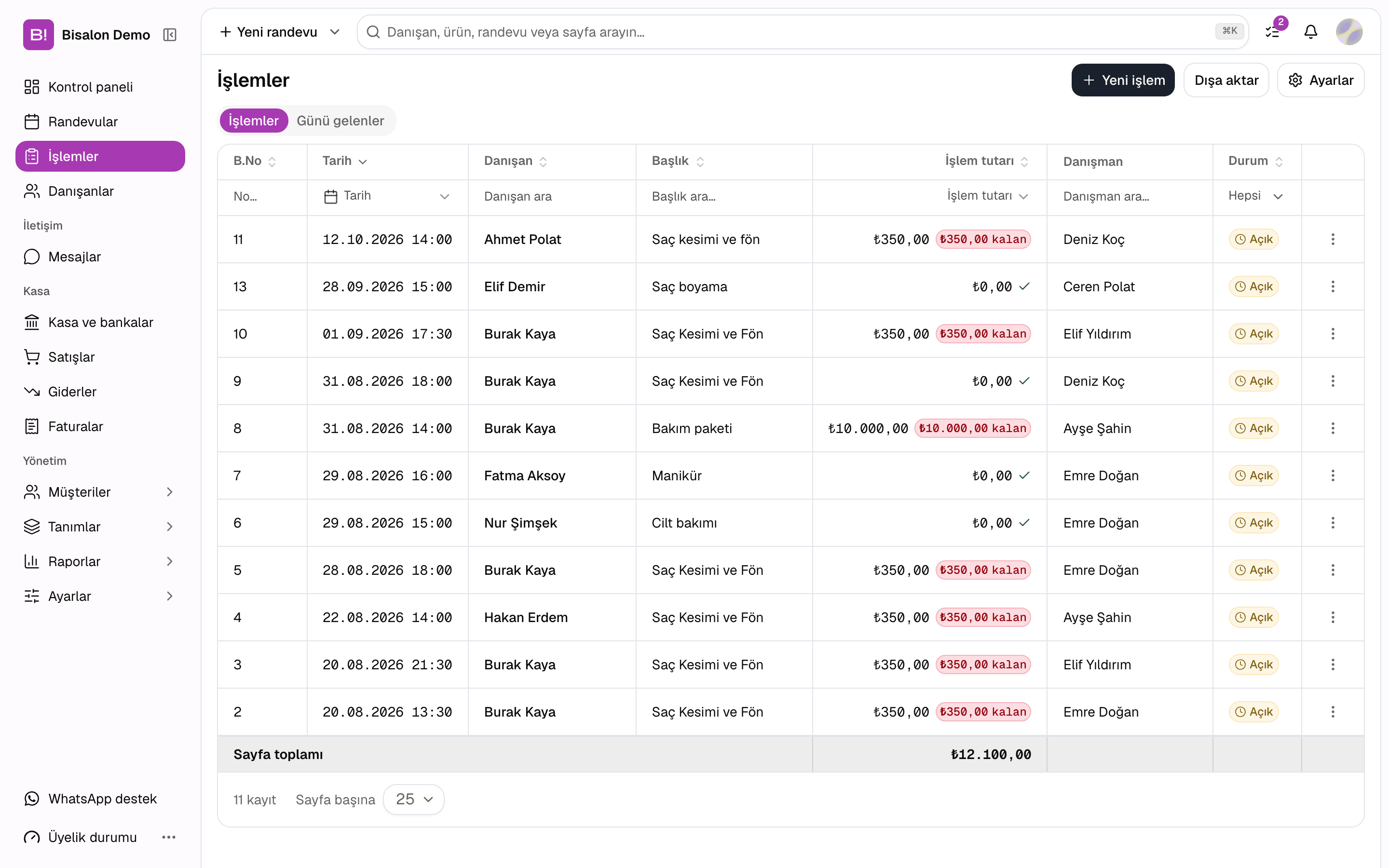Open the Tarih date filter
The width and height of the screenshot is (1389, 868).
[387, 196]
